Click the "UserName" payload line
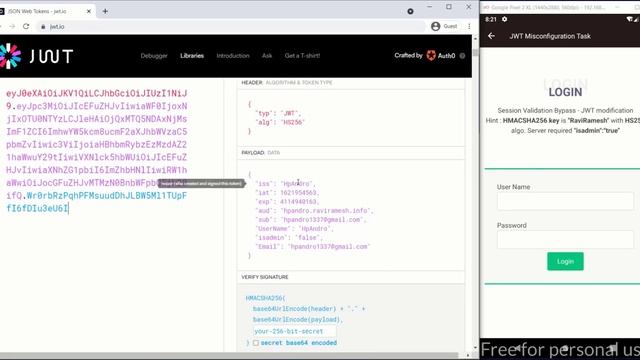Screen dimensions: 640x360 click(x=294, y=229)
